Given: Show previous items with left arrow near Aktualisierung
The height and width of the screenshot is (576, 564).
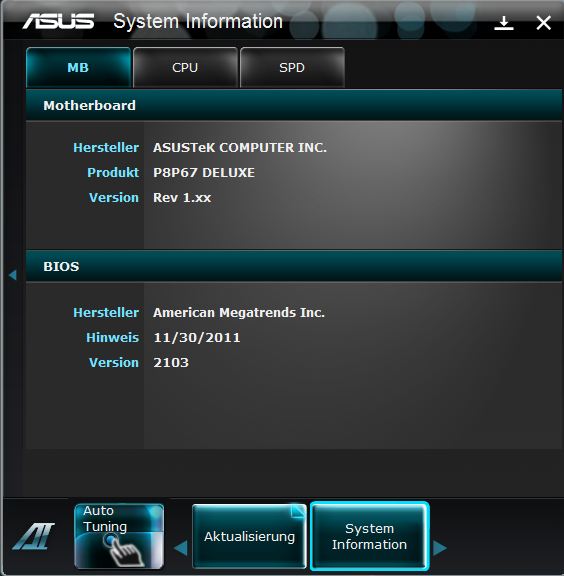Looking at the screenshot, I should click(x=181, y=548).
